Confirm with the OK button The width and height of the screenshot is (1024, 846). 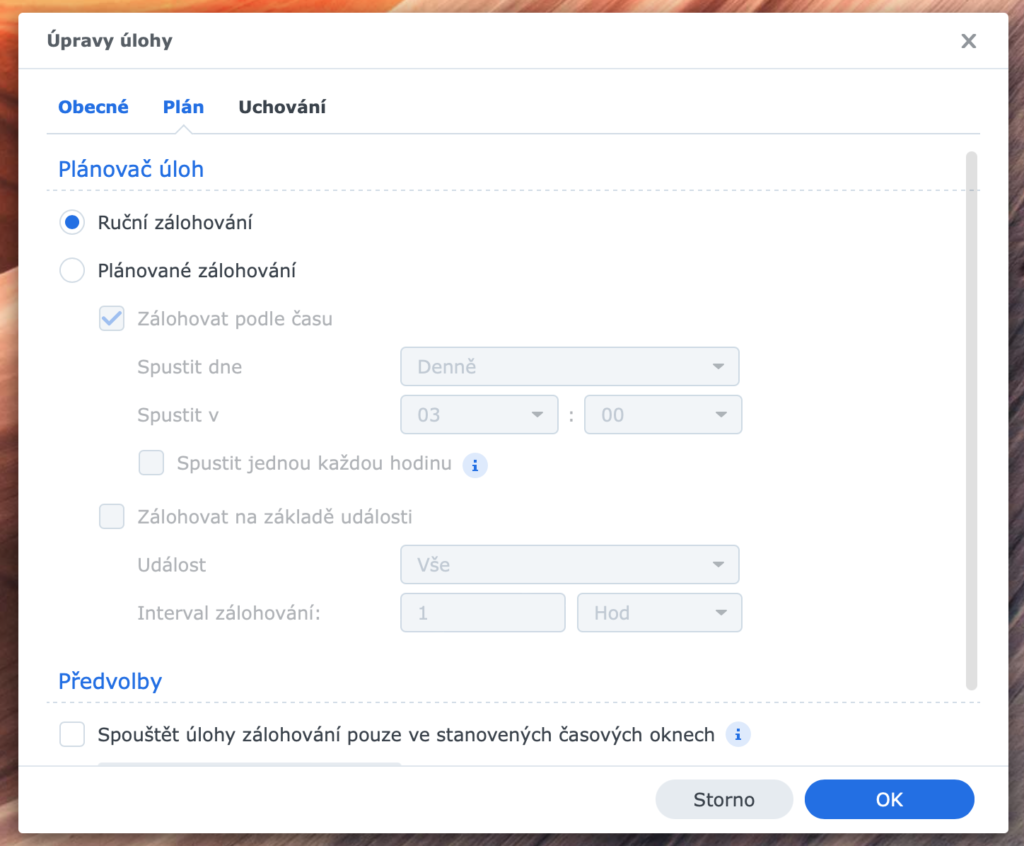[889, 799]
